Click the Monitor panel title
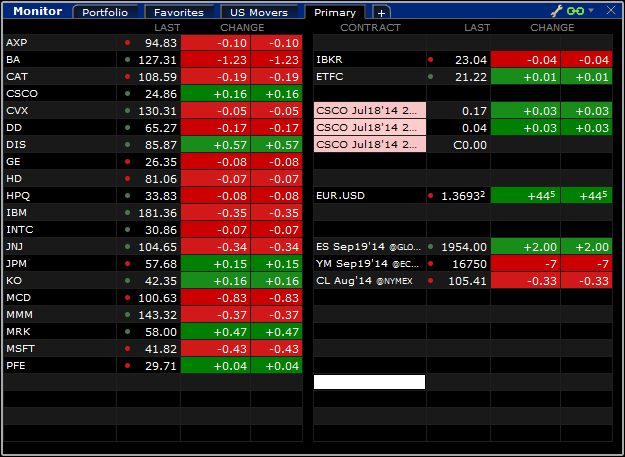625x457 pixels. click(37, 11)
